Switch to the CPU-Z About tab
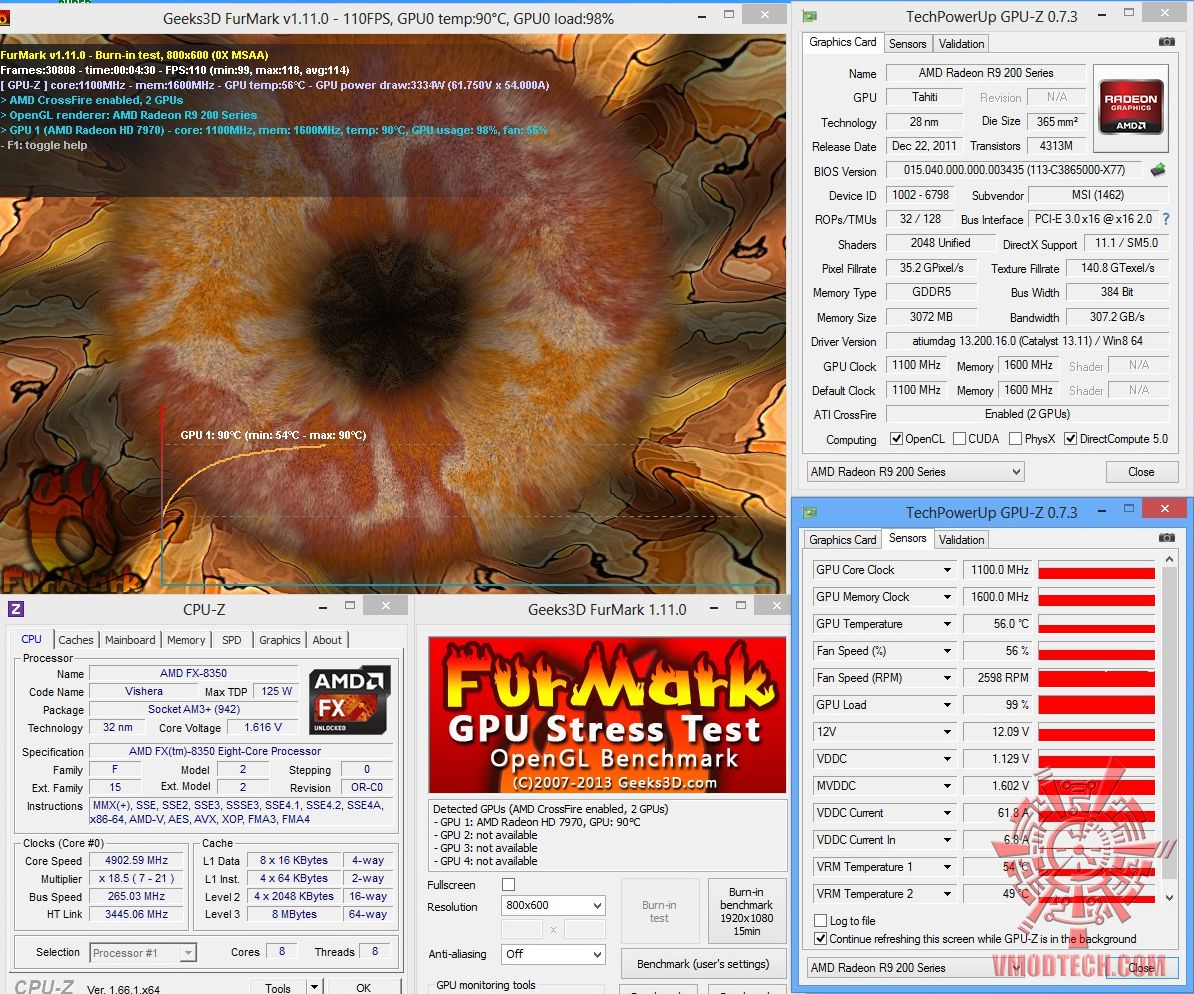1194x994 pixels. tap(327, 640)
